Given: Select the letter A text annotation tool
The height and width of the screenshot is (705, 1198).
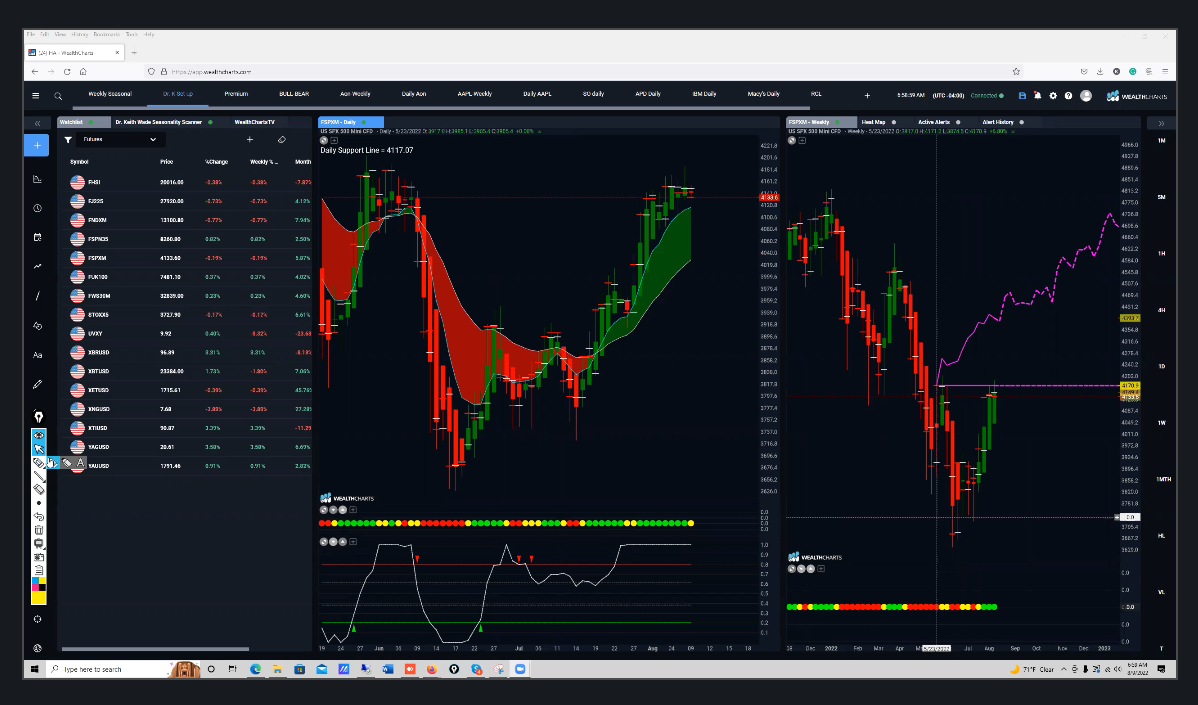Looking at the screenshot, I should tap(80, 463).
